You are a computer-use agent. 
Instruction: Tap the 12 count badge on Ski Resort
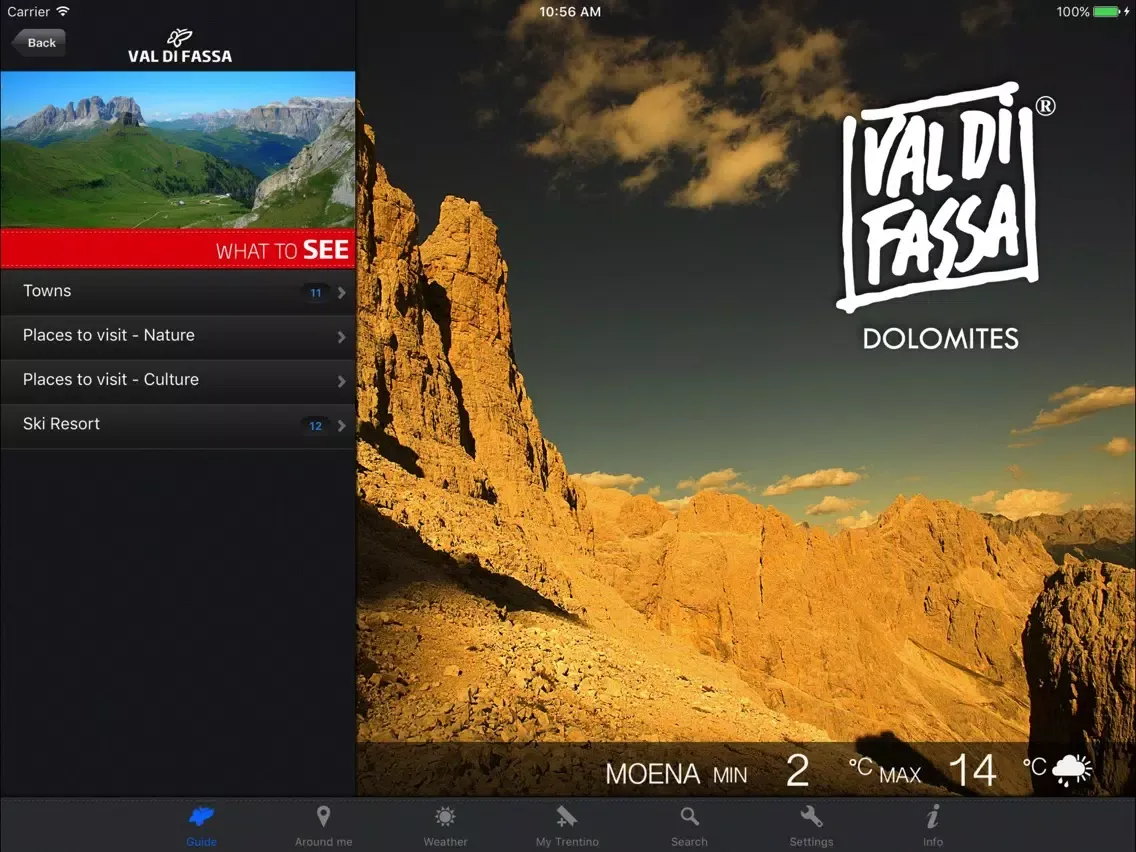click(315, 425)
